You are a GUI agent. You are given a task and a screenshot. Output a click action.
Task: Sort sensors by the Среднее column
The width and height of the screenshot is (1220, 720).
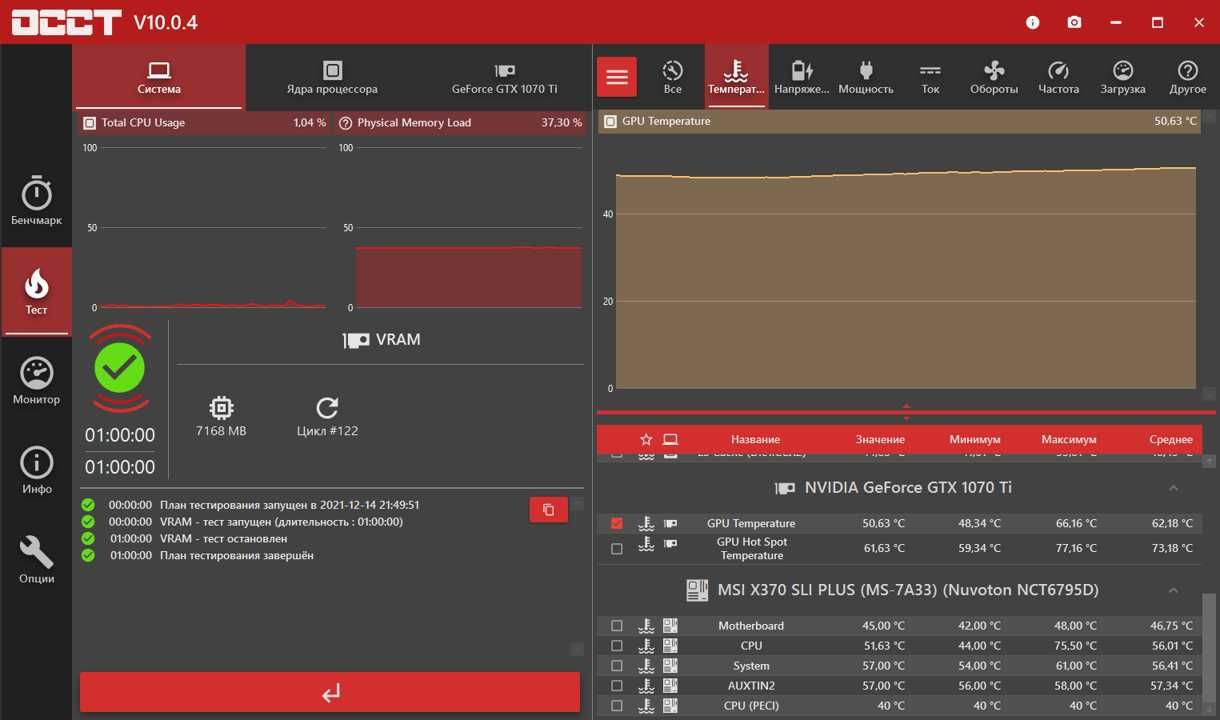[1171, 439]
